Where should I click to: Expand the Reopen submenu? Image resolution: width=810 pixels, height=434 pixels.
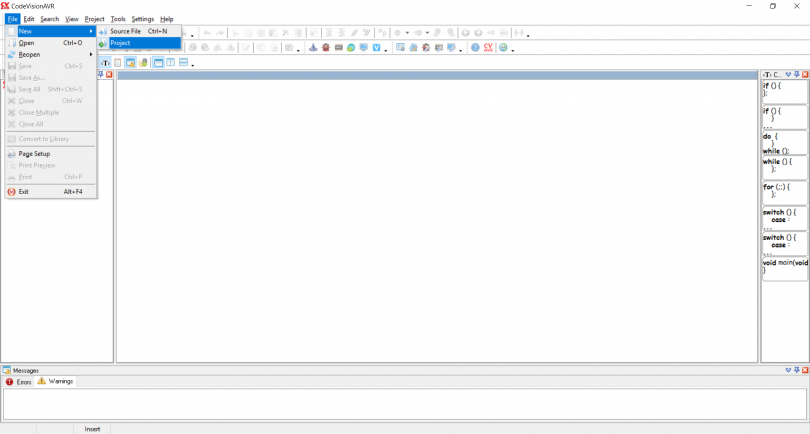(x=30, y=54)
